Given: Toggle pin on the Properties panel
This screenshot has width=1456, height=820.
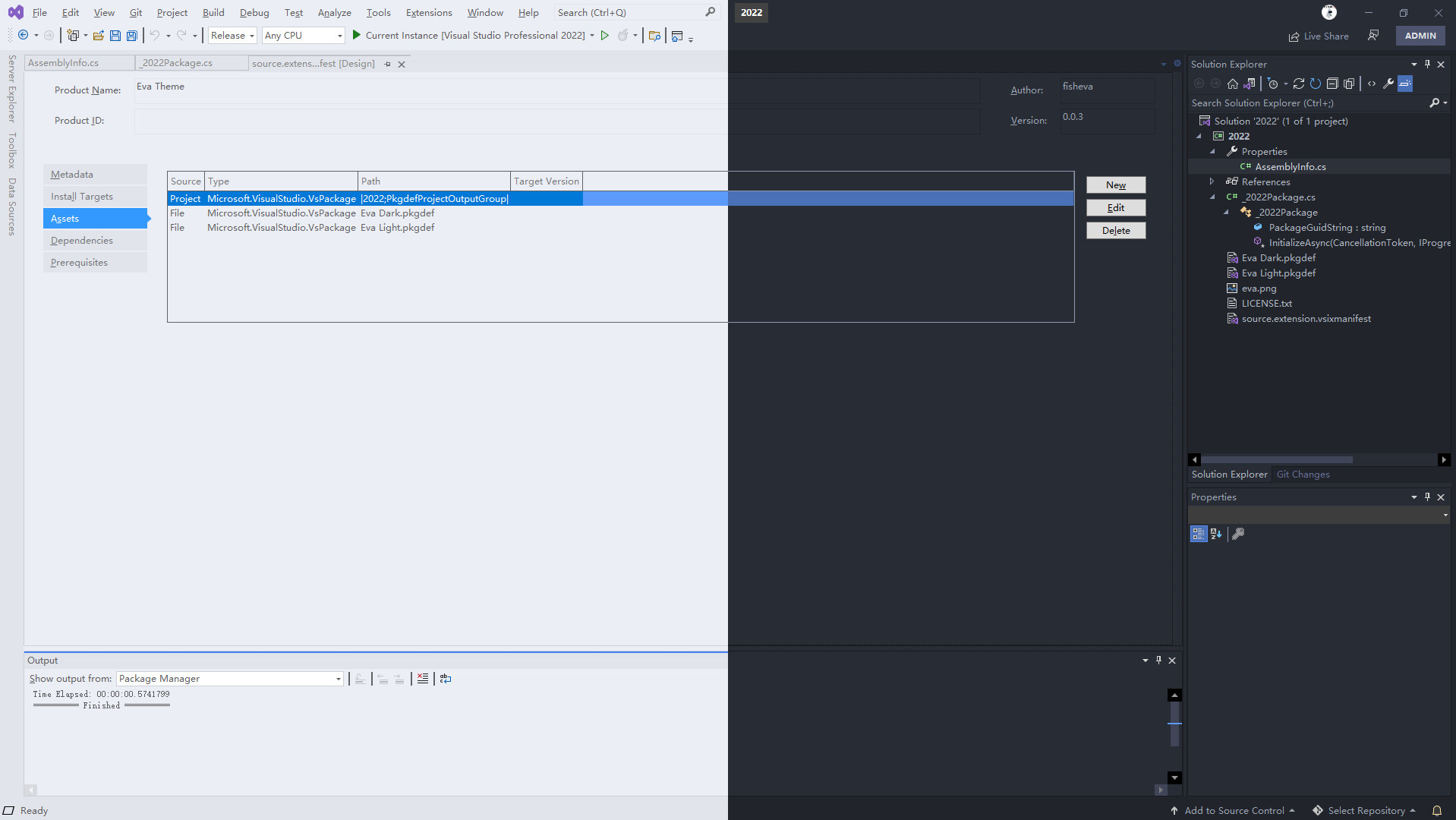Looking at the screenshot, I should coord(1427,497).
